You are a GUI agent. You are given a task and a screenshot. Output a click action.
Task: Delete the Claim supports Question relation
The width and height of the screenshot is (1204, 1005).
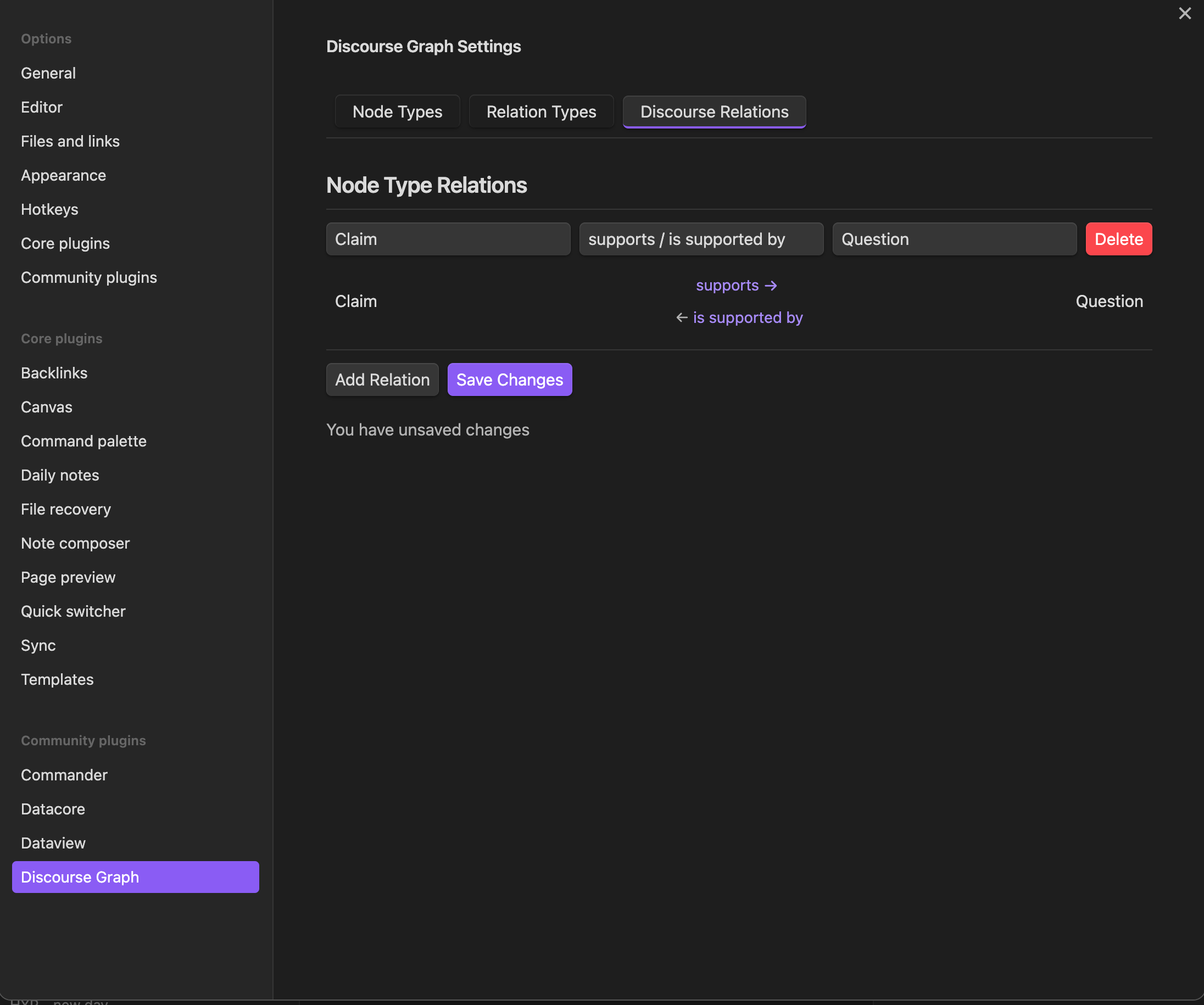[1118, 239]
